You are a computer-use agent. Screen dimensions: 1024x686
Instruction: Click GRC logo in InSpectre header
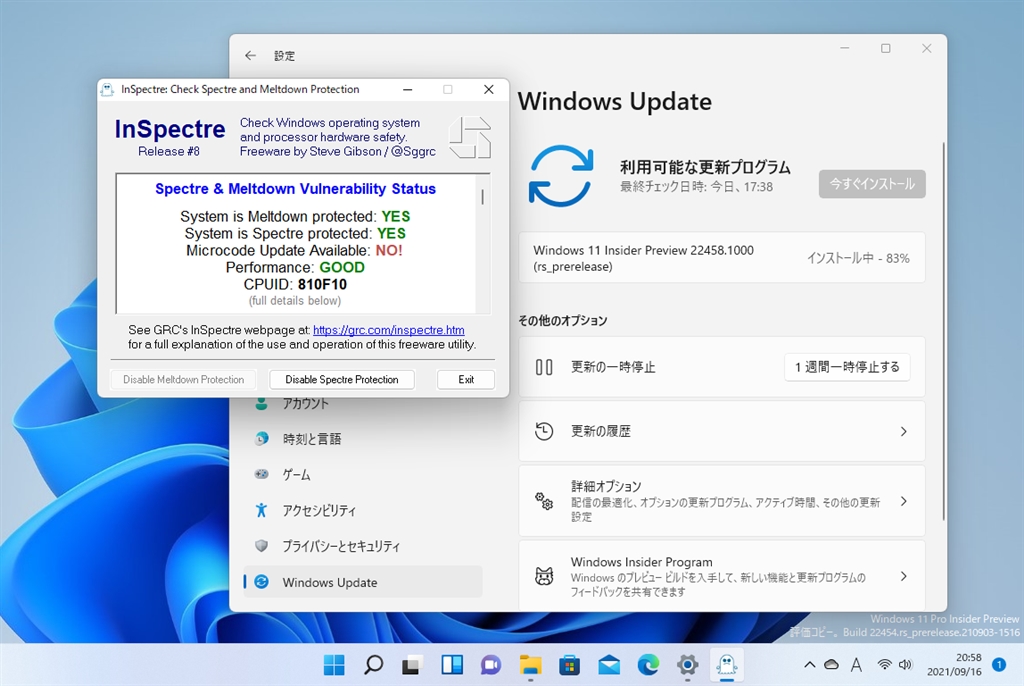pos(470,137)
